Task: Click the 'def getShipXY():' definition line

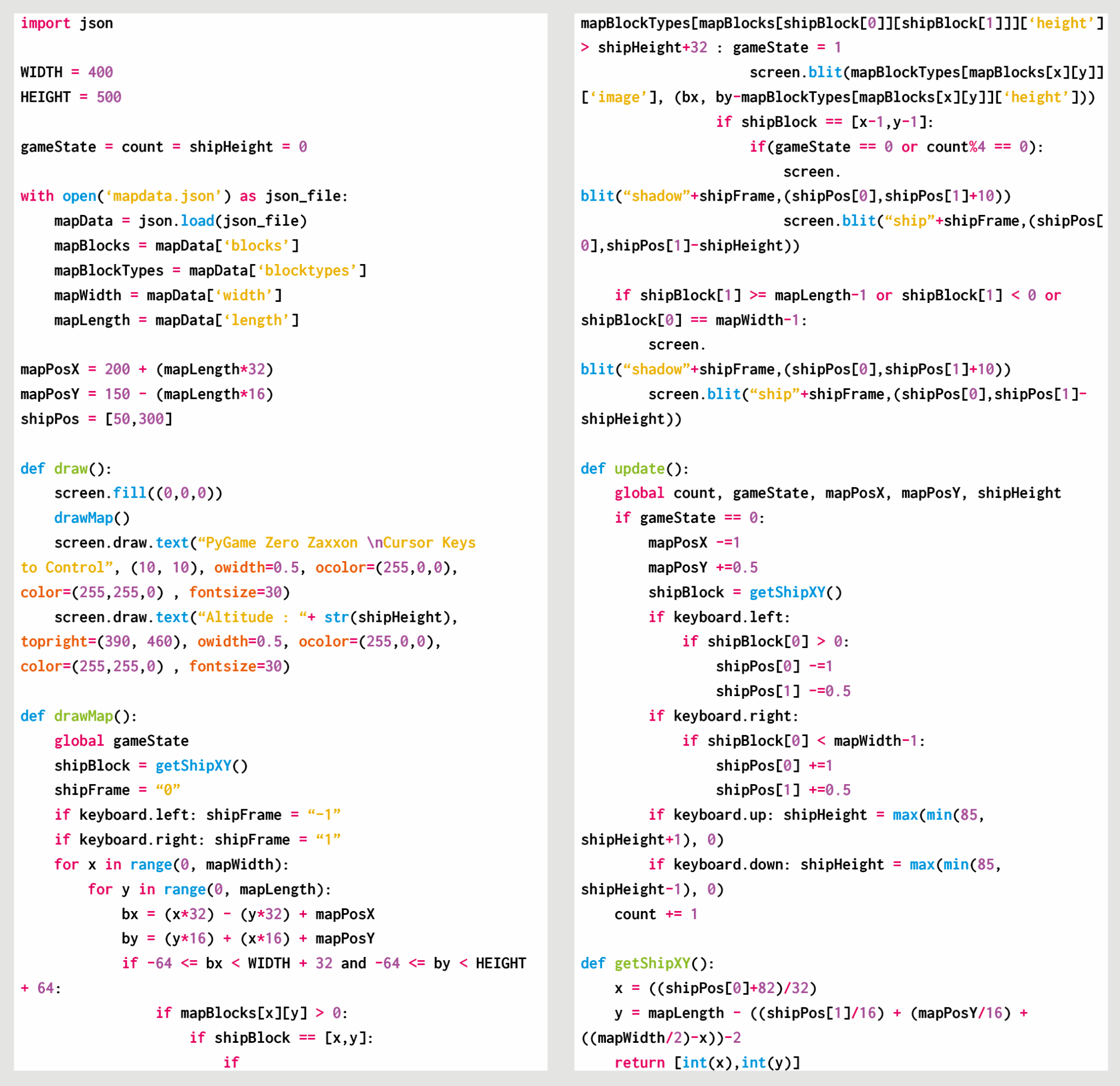Action: 647,964
